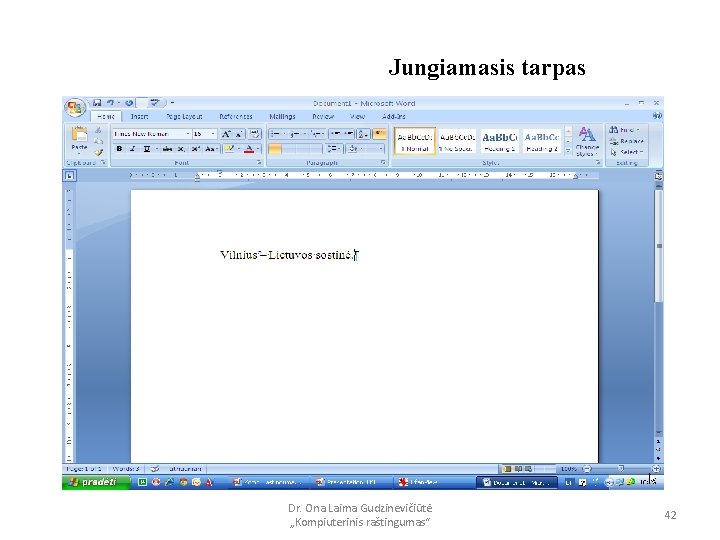This screenshot has height=540, width=720.
Task: Toggle Show/Hide paragraph marks button
Action: tap(380, 134)
